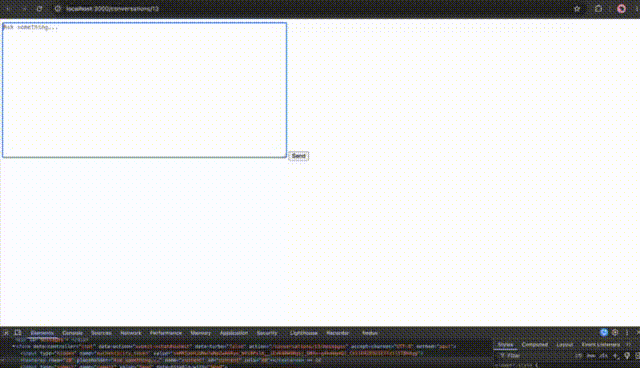
Task: Open DevTools three-dot more options menu
Action: click(627, 333)
